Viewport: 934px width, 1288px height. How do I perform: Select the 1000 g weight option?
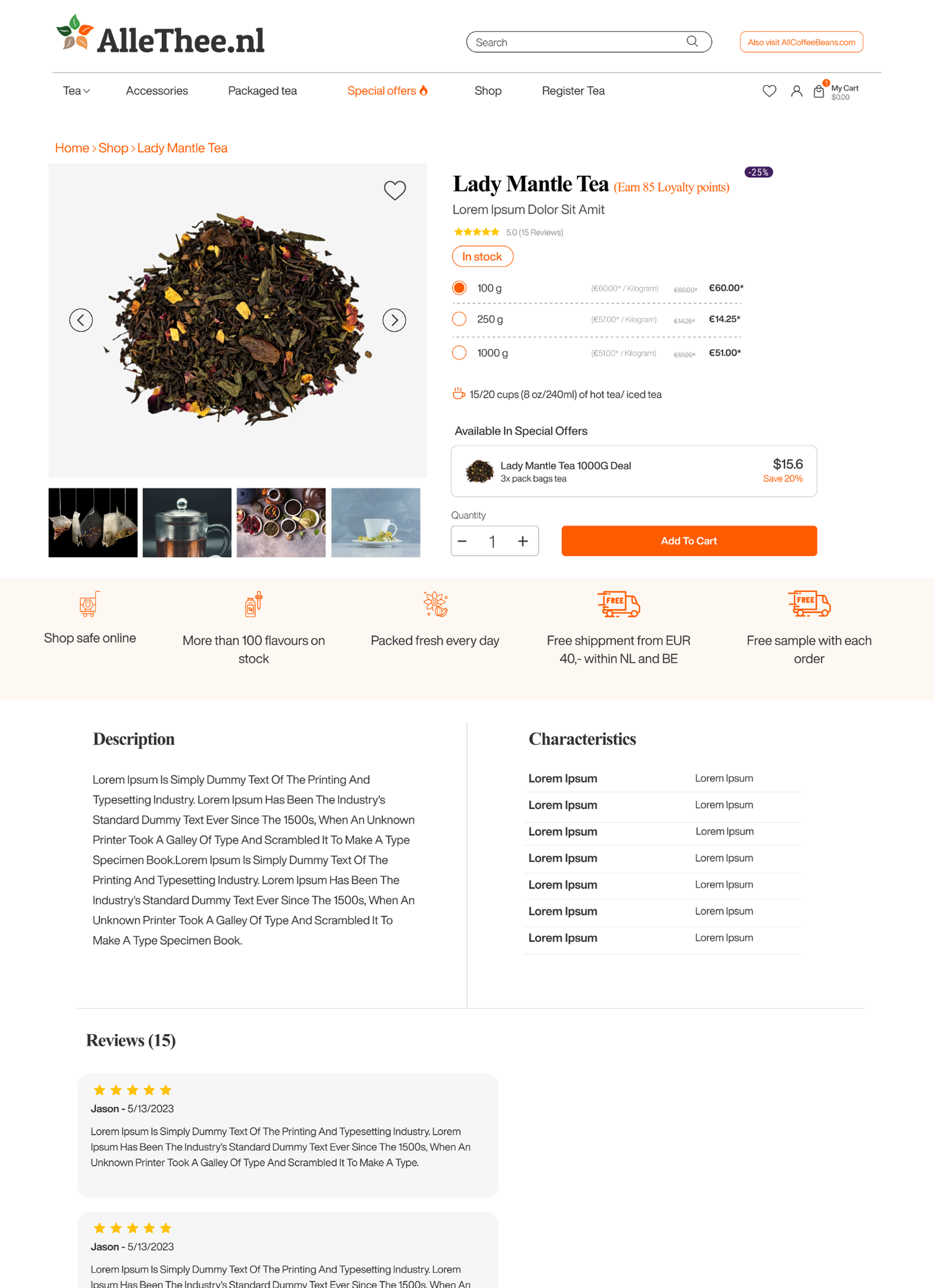point(459,352)
